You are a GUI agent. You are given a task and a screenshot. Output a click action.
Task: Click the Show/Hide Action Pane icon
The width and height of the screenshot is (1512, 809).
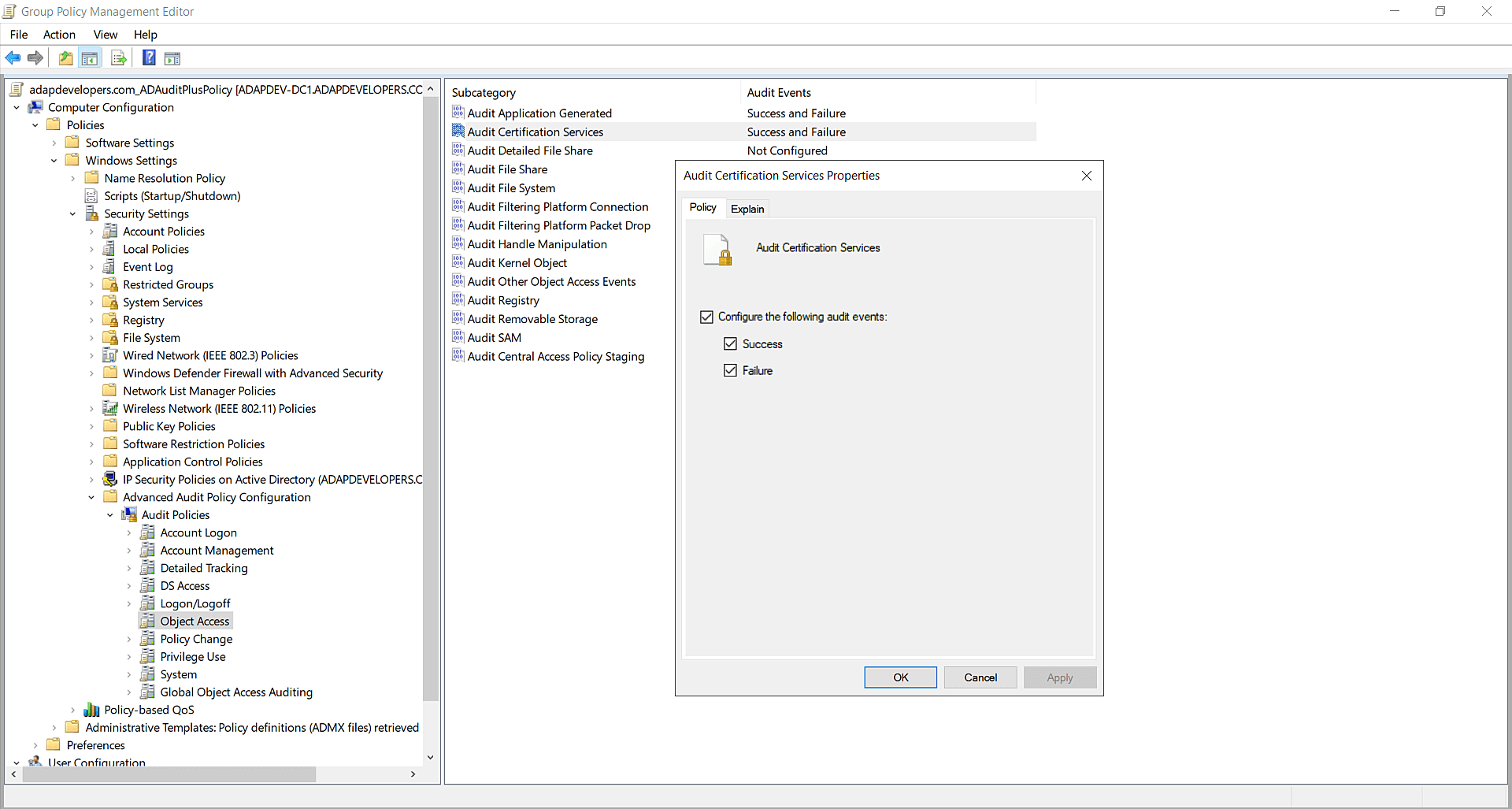pos(172,58)
